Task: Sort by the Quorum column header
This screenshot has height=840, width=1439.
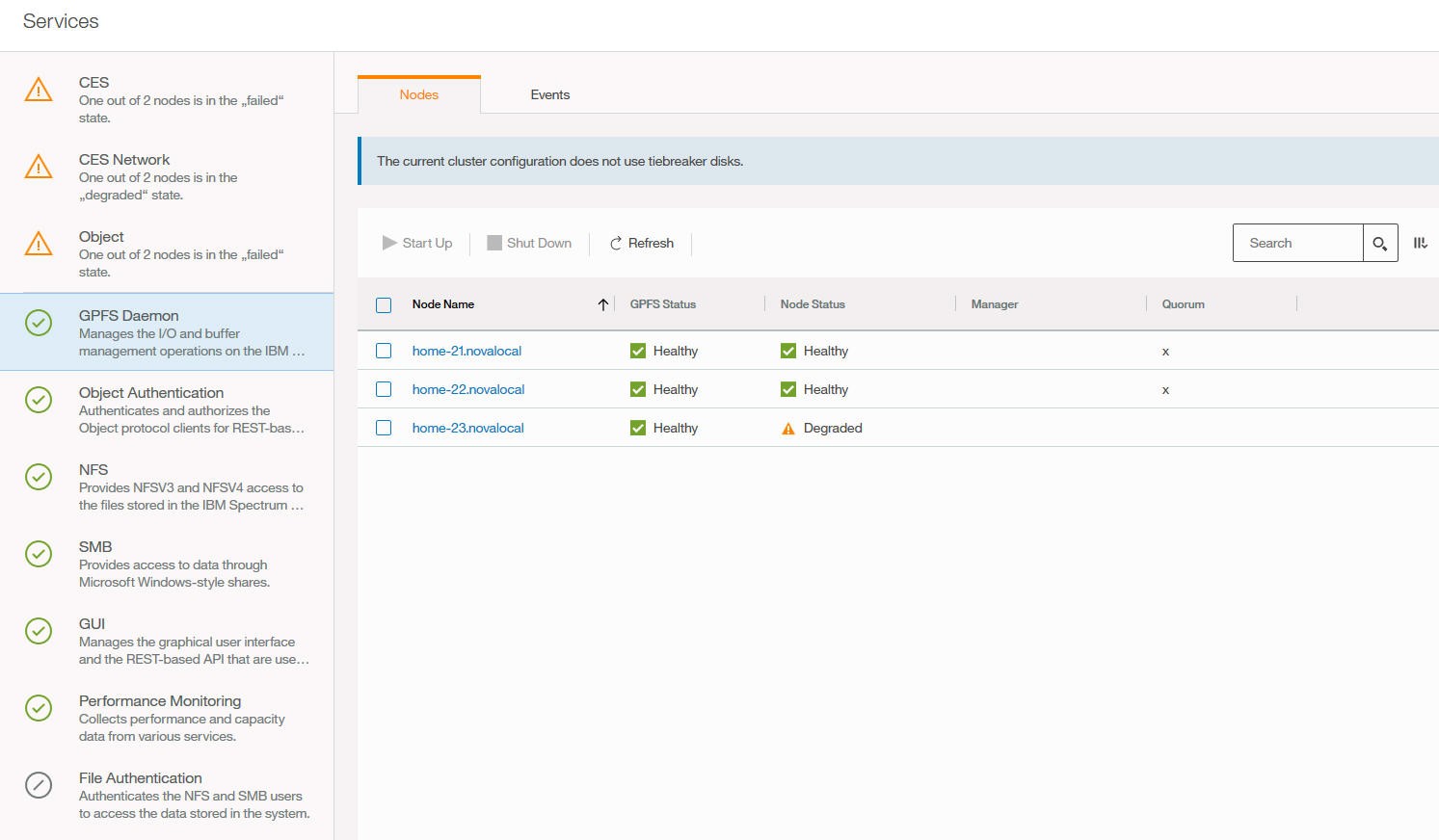Action: pos(1184,304)
